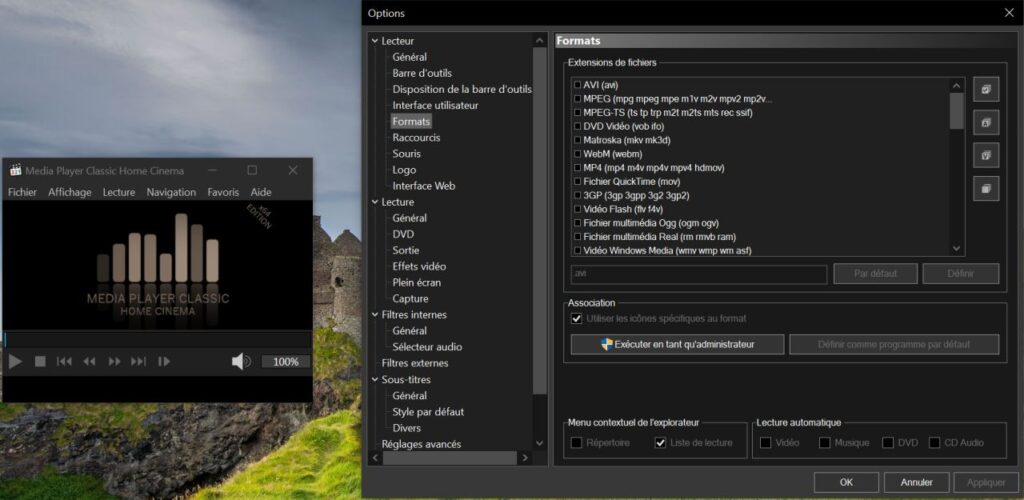Mute audio with the speaker icon
The width and height of the screenshot is (1024, 500).
pyautogui.click(x=241, y=362)
